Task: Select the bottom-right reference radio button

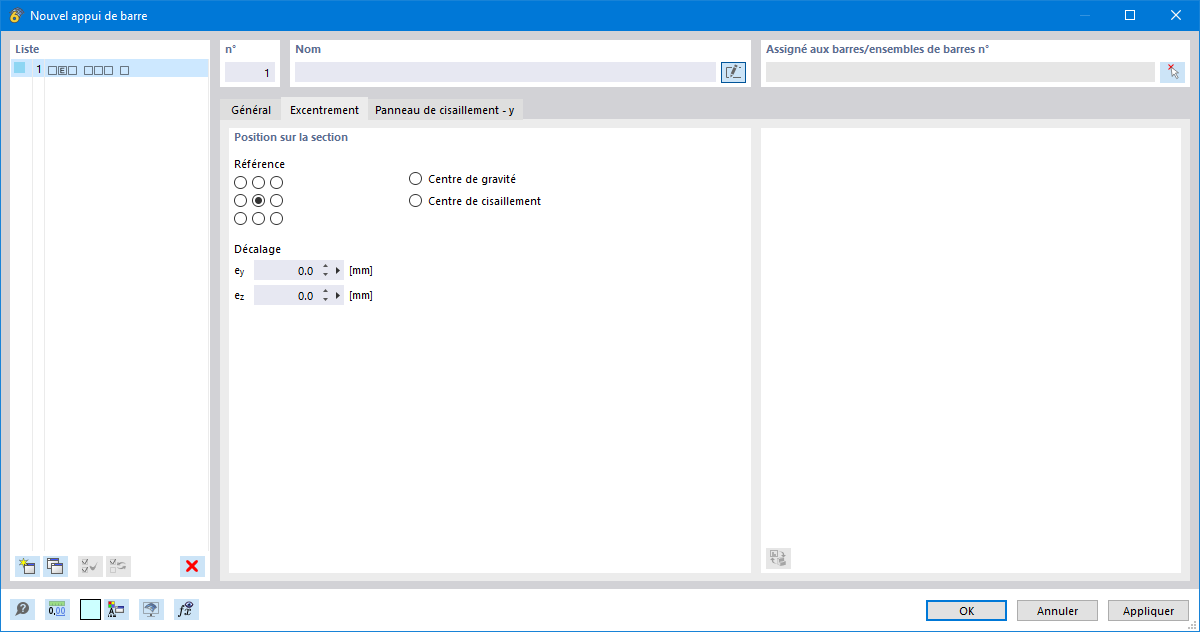Action: coord(276,218)
